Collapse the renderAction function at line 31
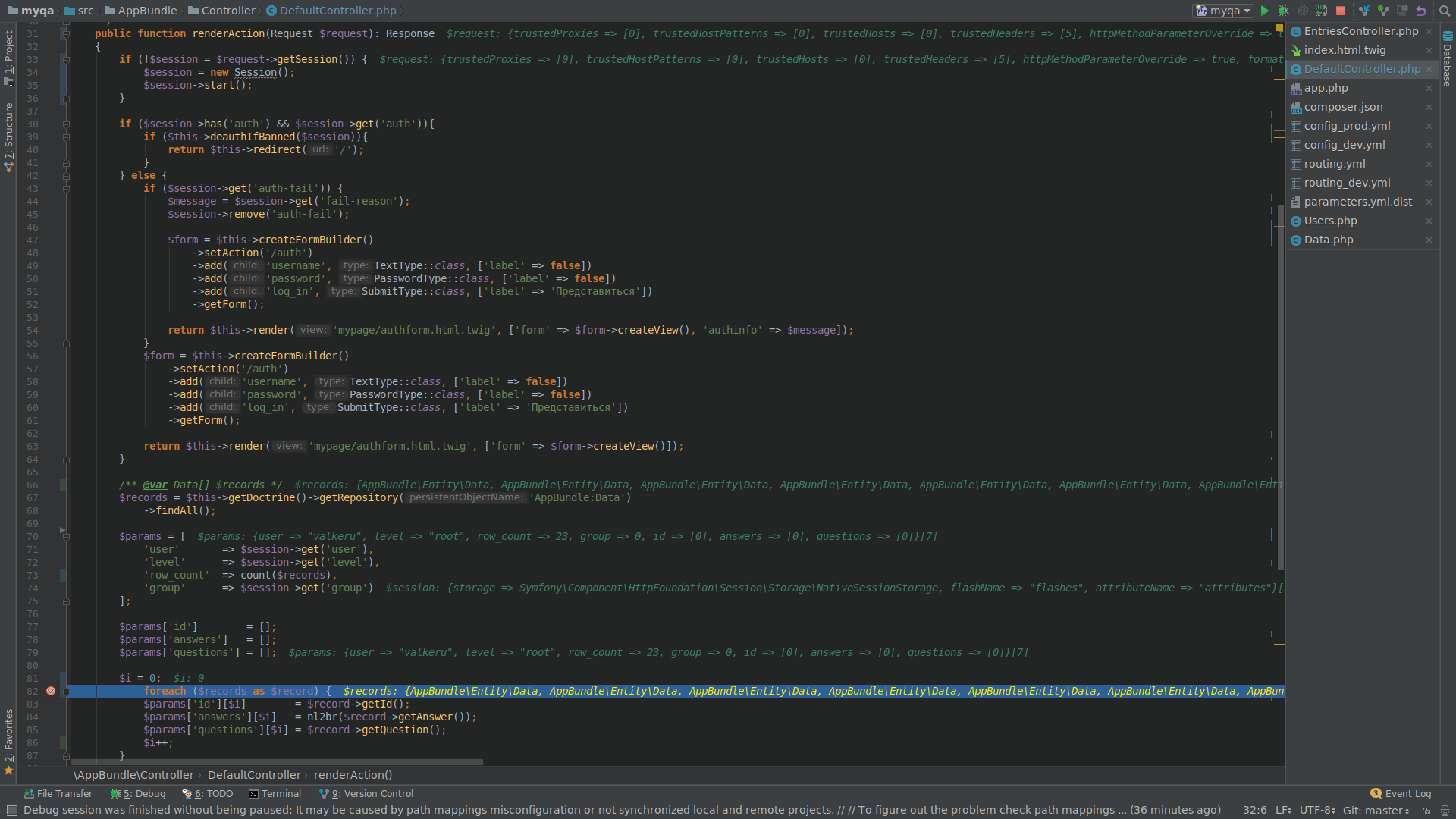Viewport: 1456px width, 819px height. (x=66, y=34)
